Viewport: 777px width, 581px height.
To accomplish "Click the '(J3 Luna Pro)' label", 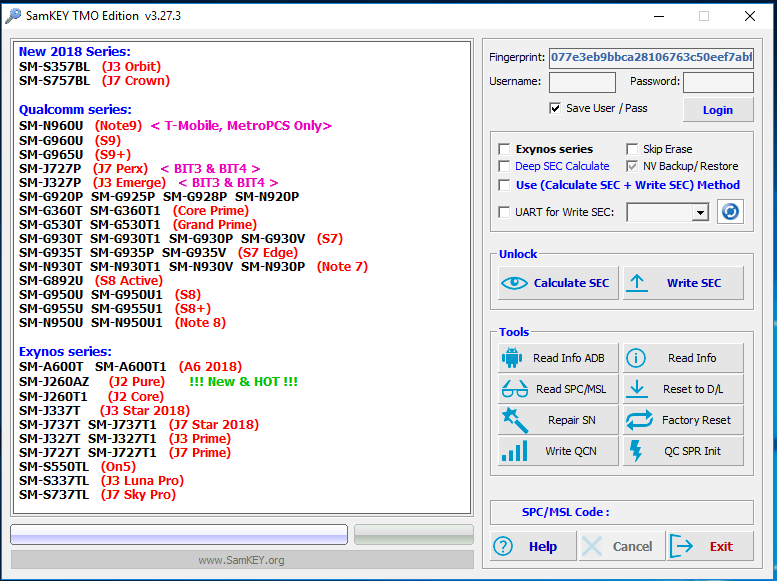I will [142, 480].
